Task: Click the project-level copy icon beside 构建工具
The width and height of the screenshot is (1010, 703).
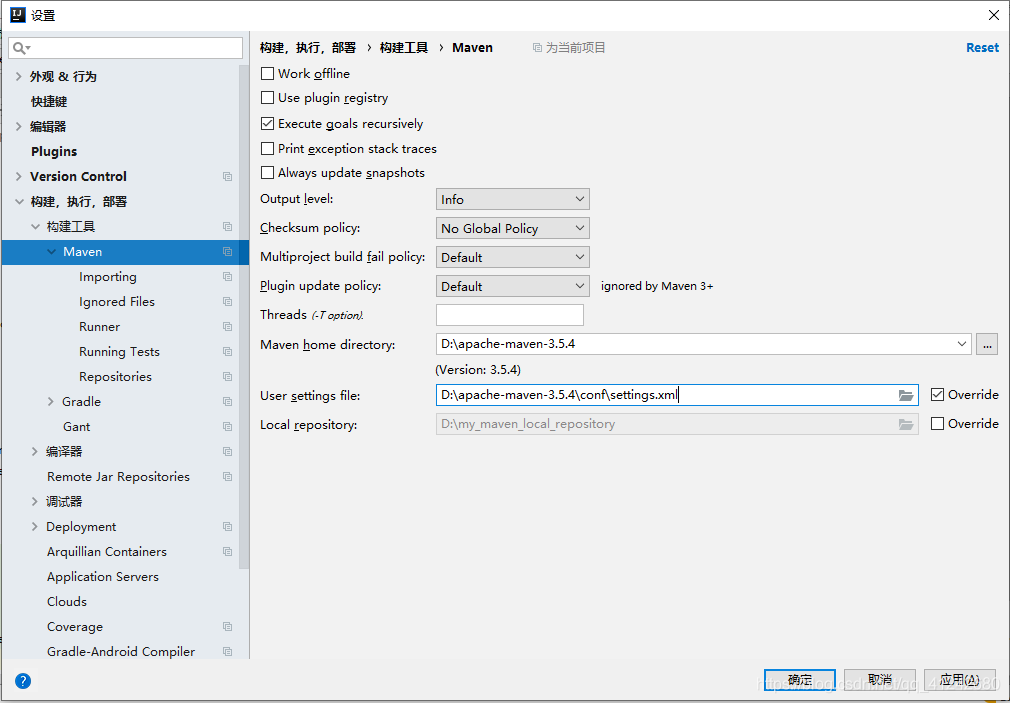Action: (227, 227)
